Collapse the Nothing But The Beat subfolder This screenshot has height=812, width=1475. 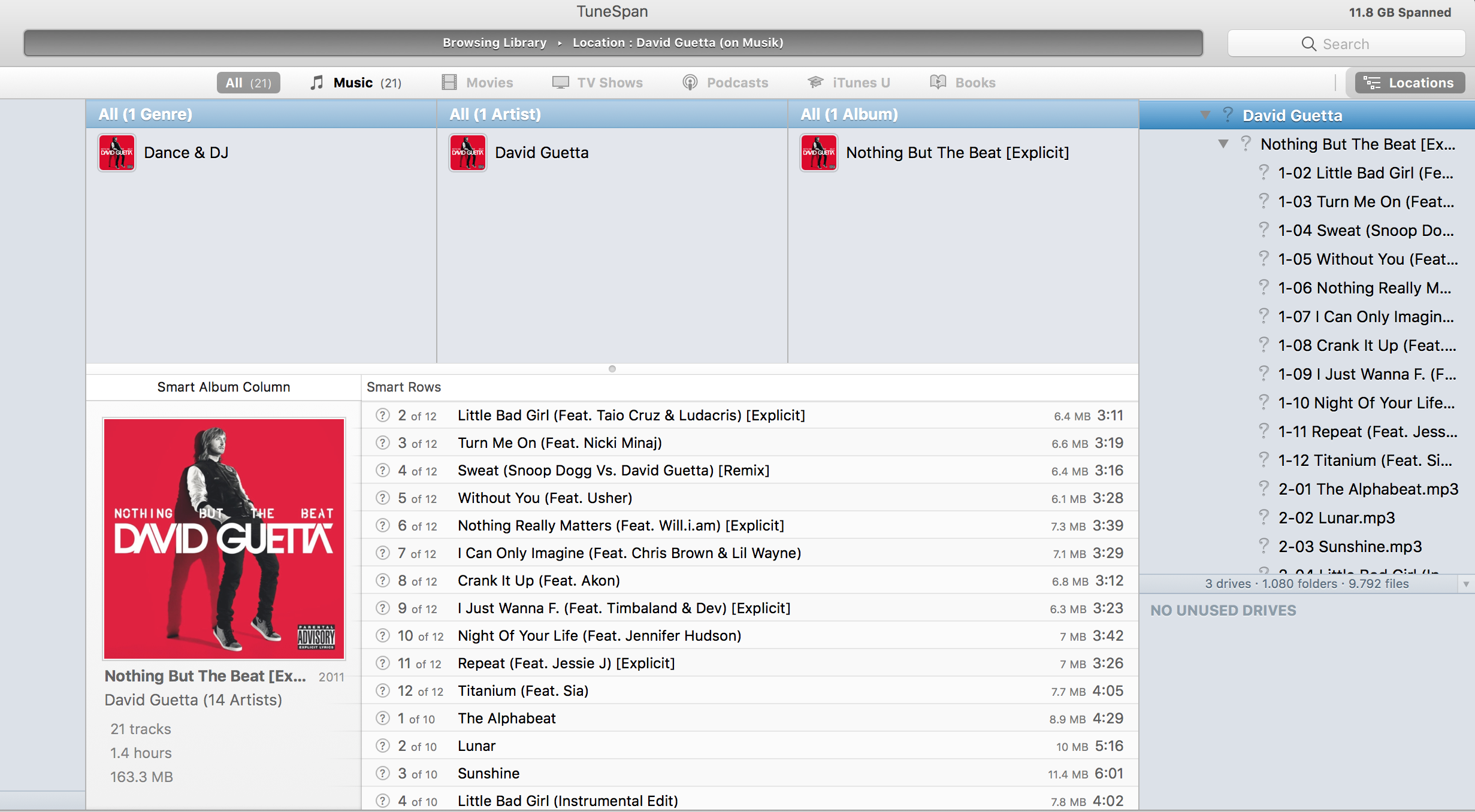coord(1223,144)
